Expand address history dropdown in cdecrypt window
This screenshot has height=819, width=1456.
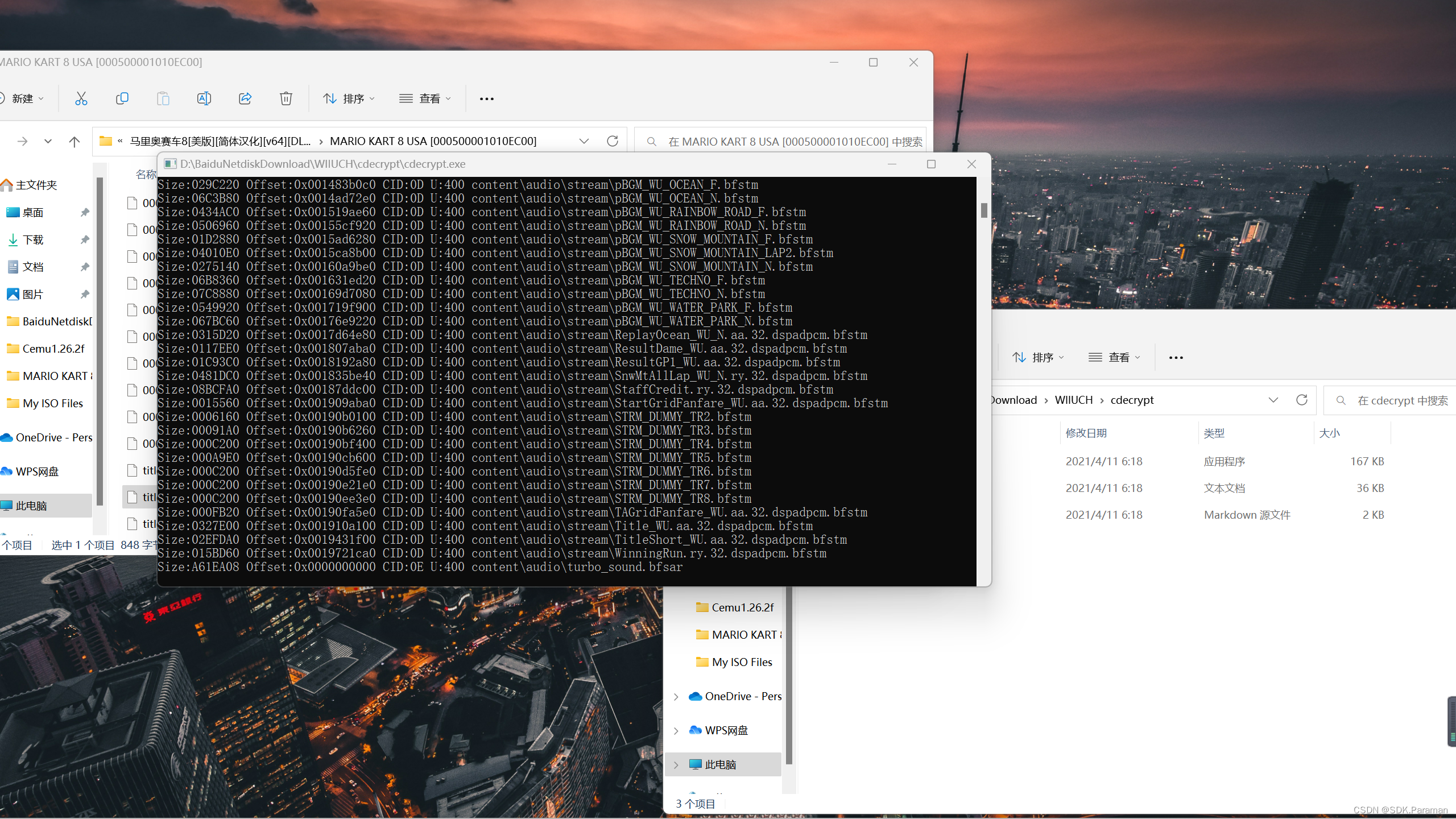point(1273,400)
